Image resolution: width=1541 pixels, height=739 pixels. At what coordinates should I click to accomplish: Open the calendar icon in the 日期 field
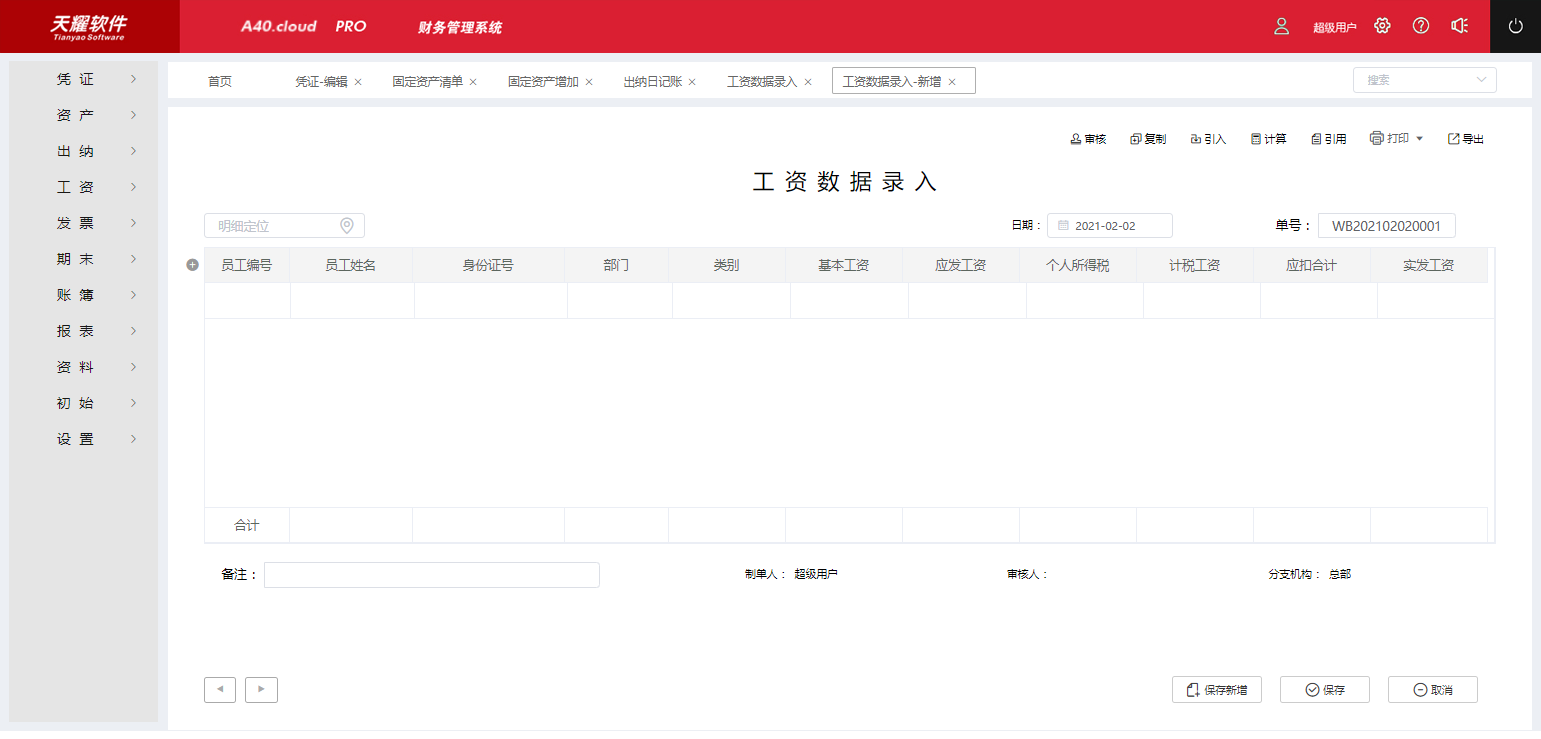point(1063,225)
